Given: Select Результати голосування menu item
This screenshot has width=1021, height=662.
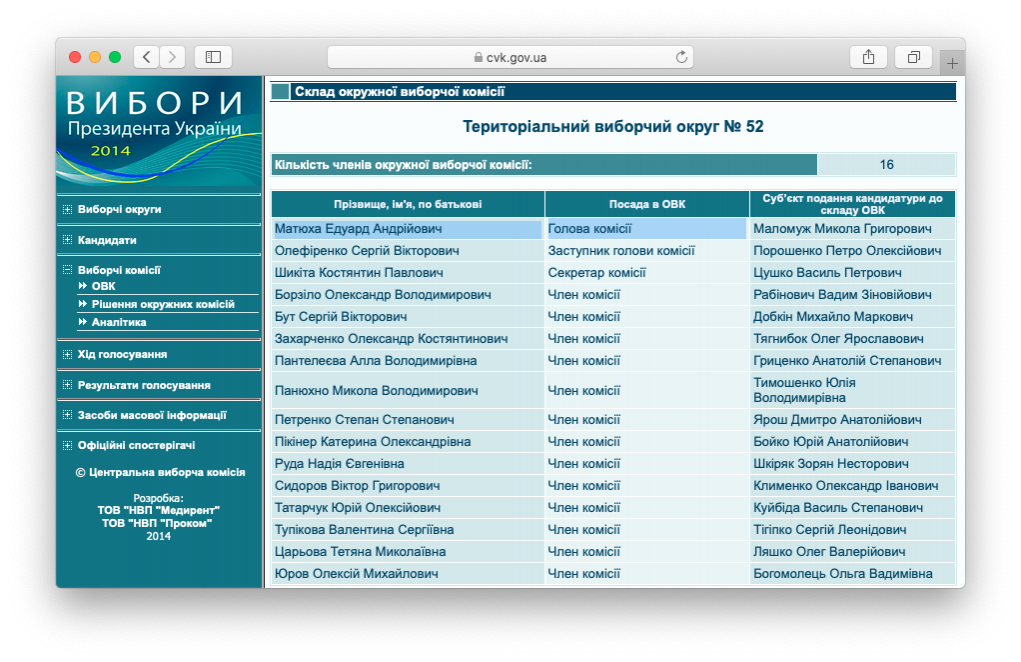Looking at the screenshot, I should point(143,385).
